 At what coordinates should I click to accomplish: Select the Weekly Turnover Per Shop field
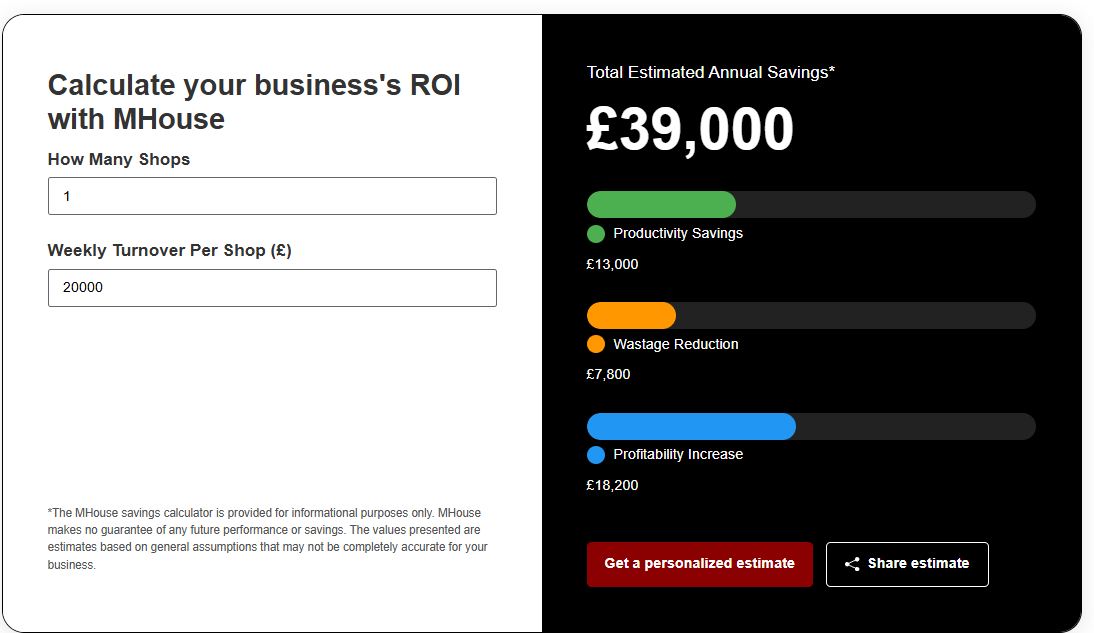click(272, 288)
